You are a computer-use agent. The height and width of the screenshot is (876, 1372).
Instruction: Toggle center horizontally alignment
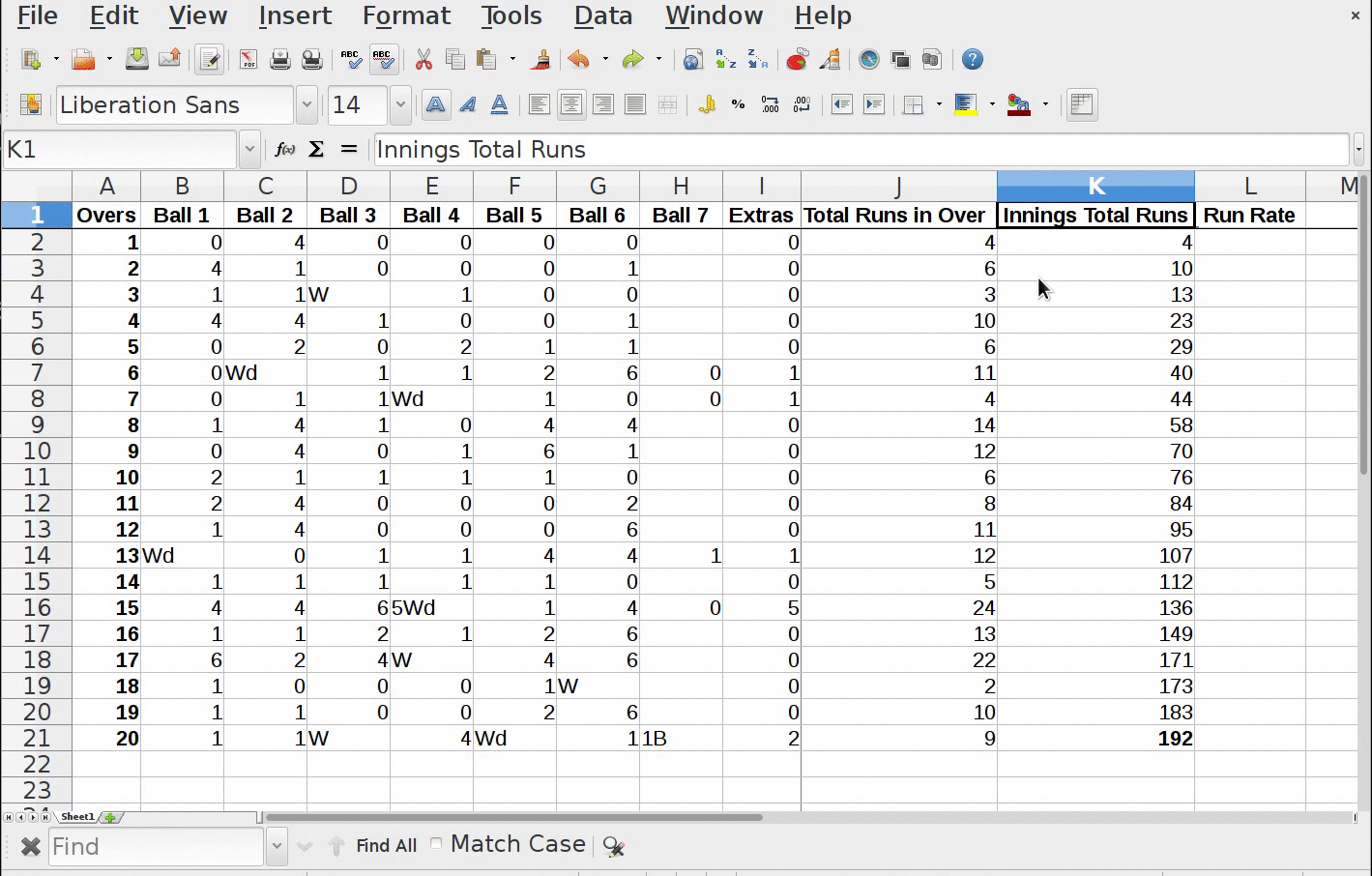[x=571, y=105]
